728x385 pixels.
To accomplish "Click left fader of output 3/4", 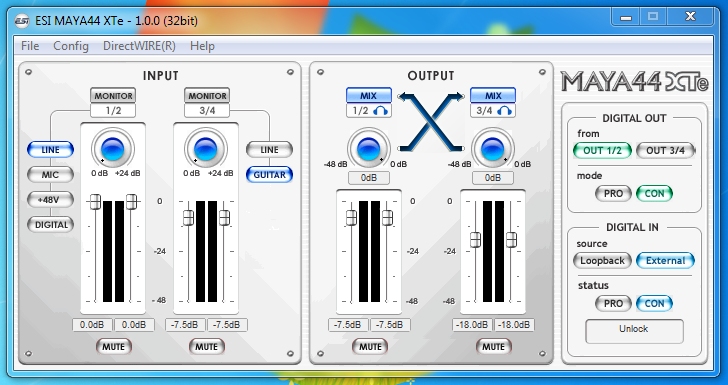I will tap(475, 240).
